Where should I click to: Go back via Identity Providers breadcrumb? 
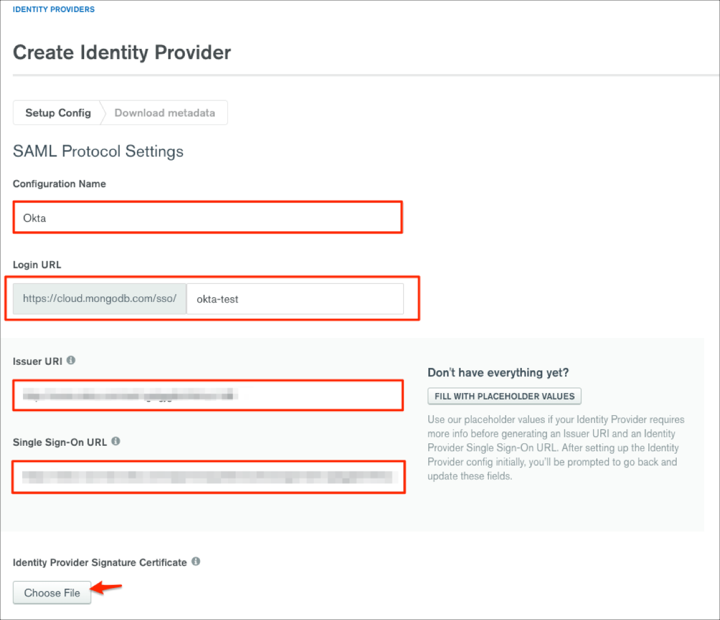point(54,9)
